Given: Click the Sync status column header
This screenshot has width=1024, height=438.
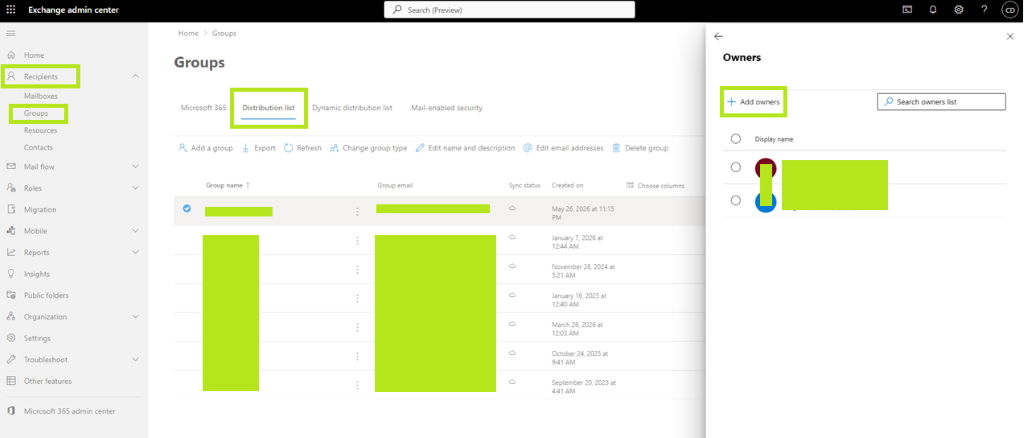Looking at the screenshot, I should (x=524, y=185).
